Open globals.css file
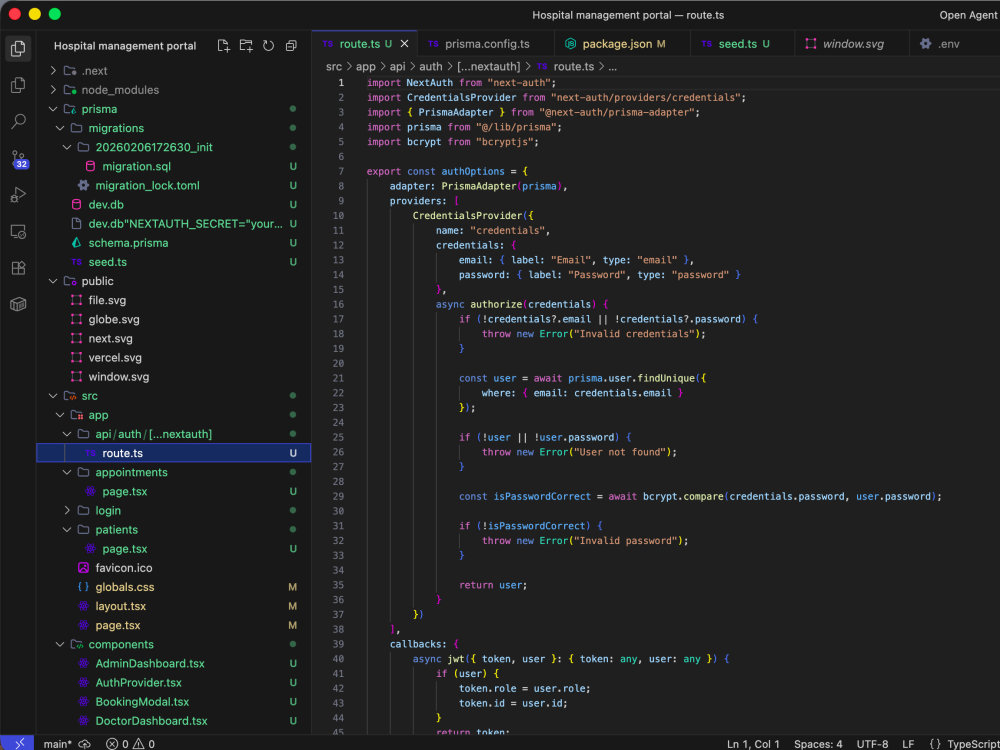Image resolution: width=1000 pixels, height=750 pixels. point(173,587)
